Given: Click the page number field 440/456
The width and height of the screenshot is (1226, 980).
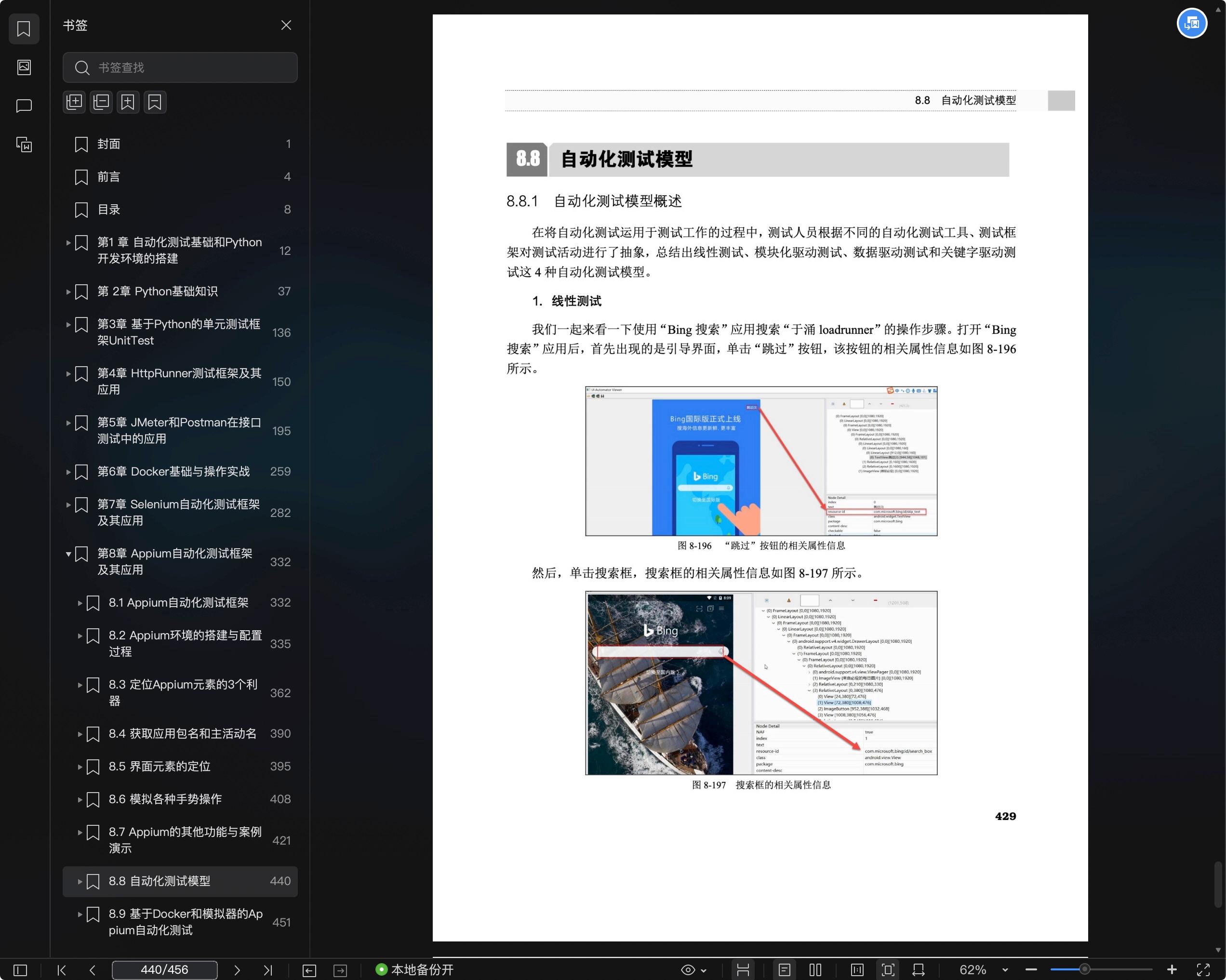Looking at the screenshot, I should coord(164,970).
